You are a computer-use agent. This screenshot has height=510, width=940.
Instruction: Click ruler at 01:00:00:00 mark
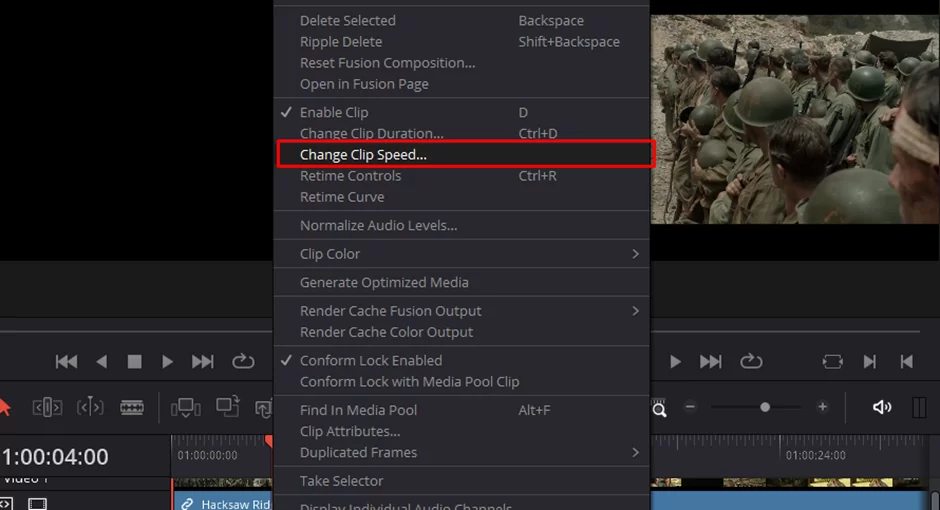207,455
